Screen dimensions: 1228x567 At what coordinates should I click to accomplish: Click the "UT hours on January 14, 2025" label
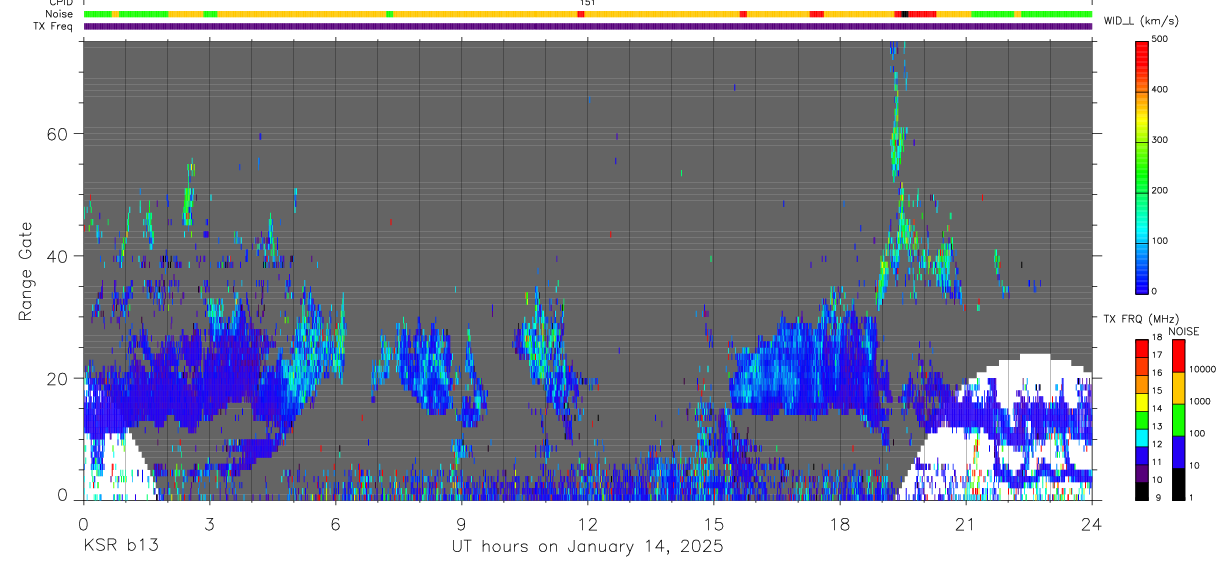pyautogui.click(x=587, y=547)
